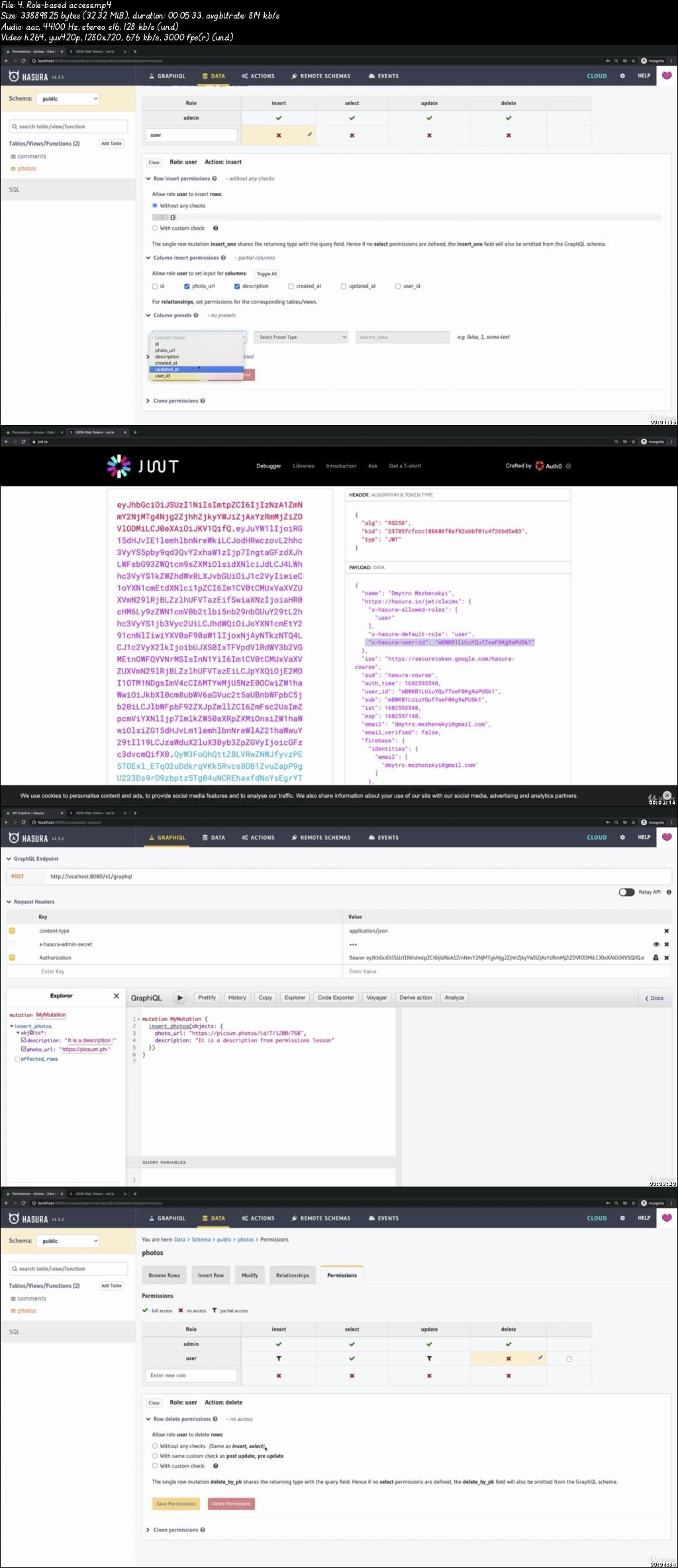Reveal the x-hasura-admin-secret value with the eye icon
The image size is (678, 1568).
click(656, 944)
